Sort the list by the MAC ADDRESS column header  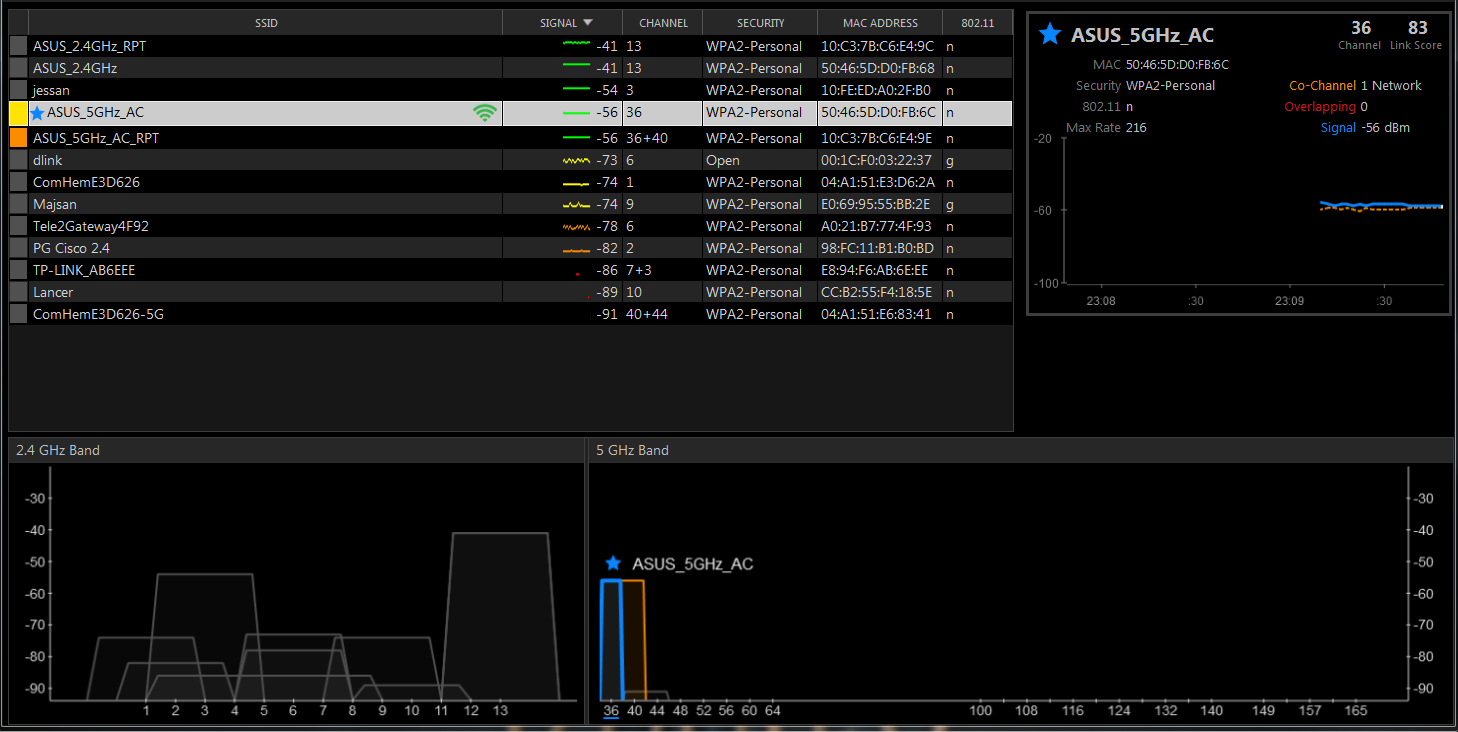[x=880, y=23]
